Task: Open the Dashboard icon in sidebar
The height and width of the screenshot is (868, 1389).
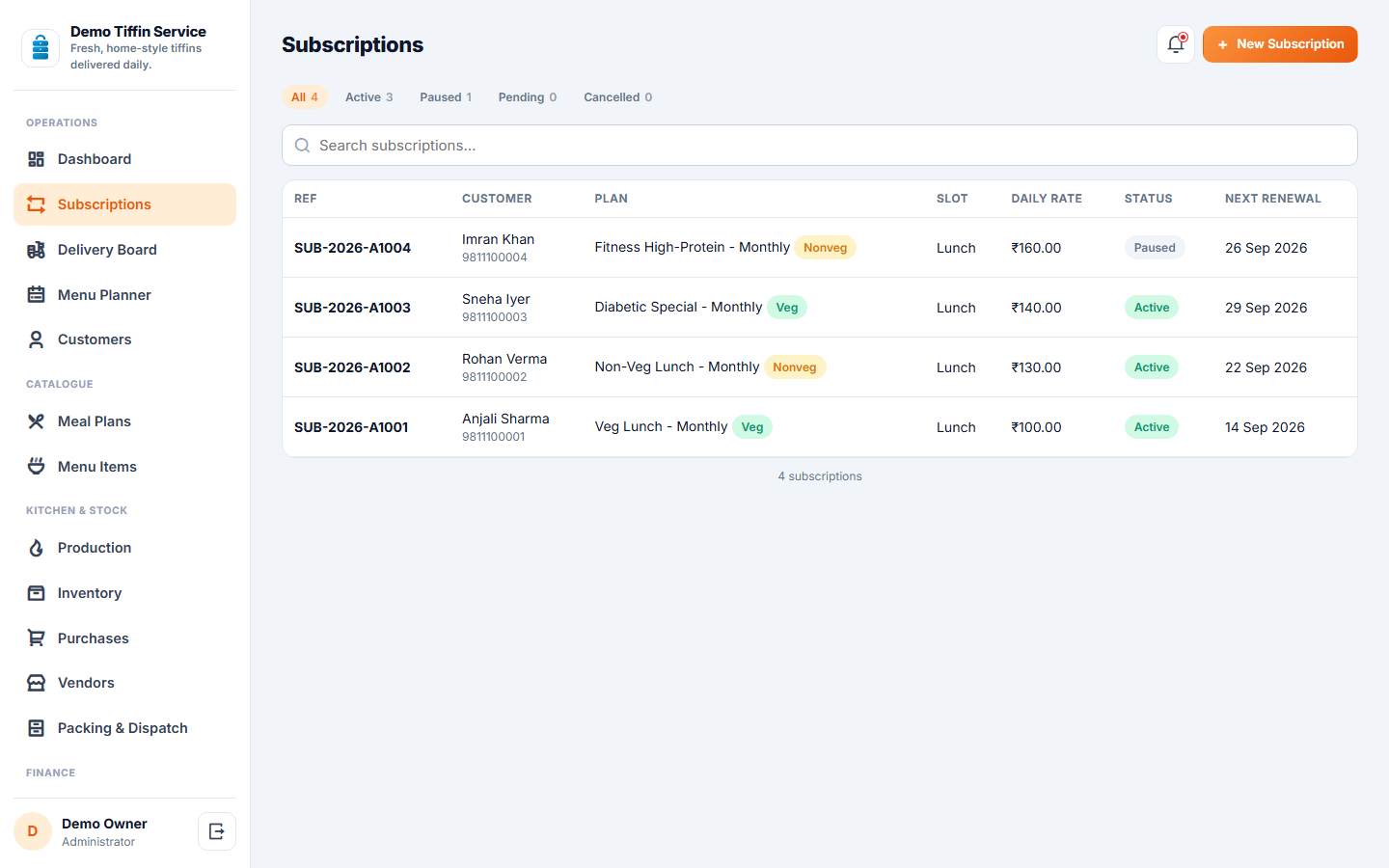Action: (x=36, y=159)
